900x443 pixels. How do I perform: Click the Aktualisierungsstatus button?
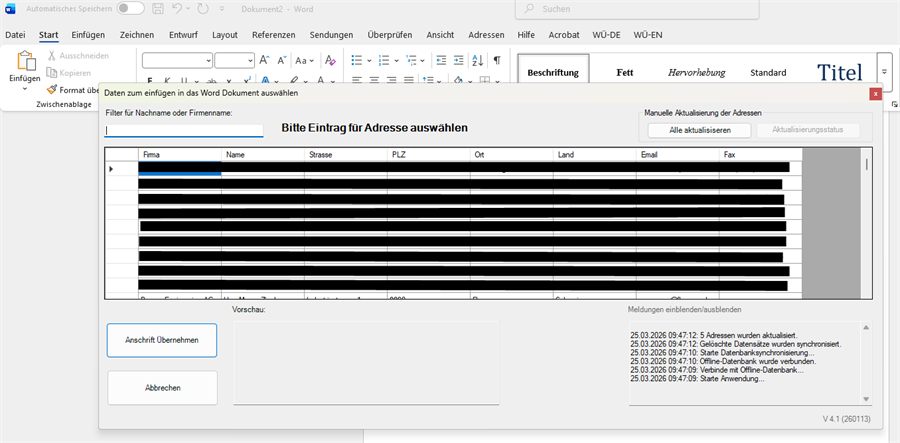[808, 130]
